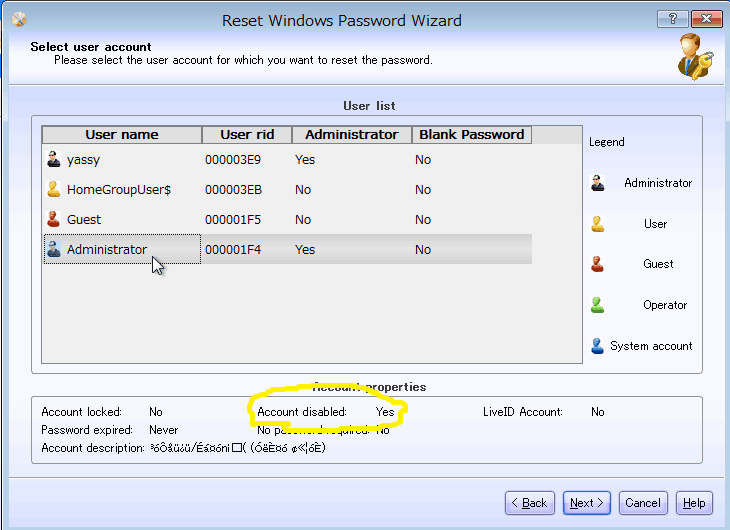Viewport: 730px width, 530px height.
Task: Click the Account disabled Yes value
Action: (385, 412)
